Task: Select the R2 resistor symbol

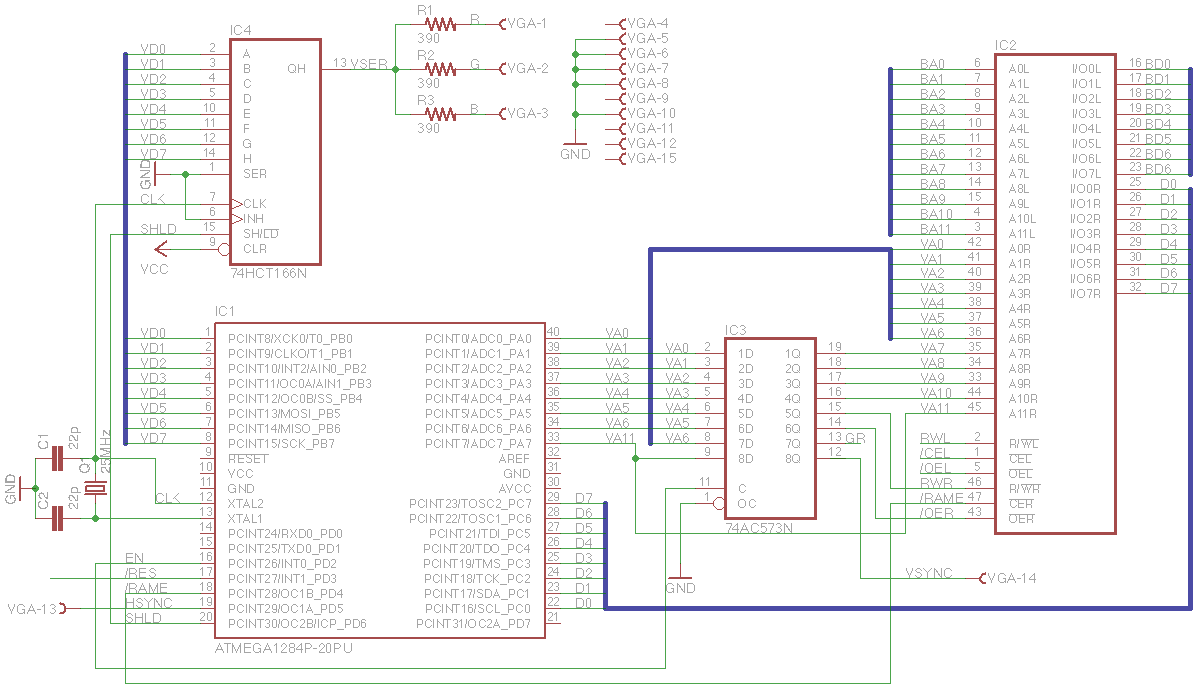Action: click(x=440, y=69)
